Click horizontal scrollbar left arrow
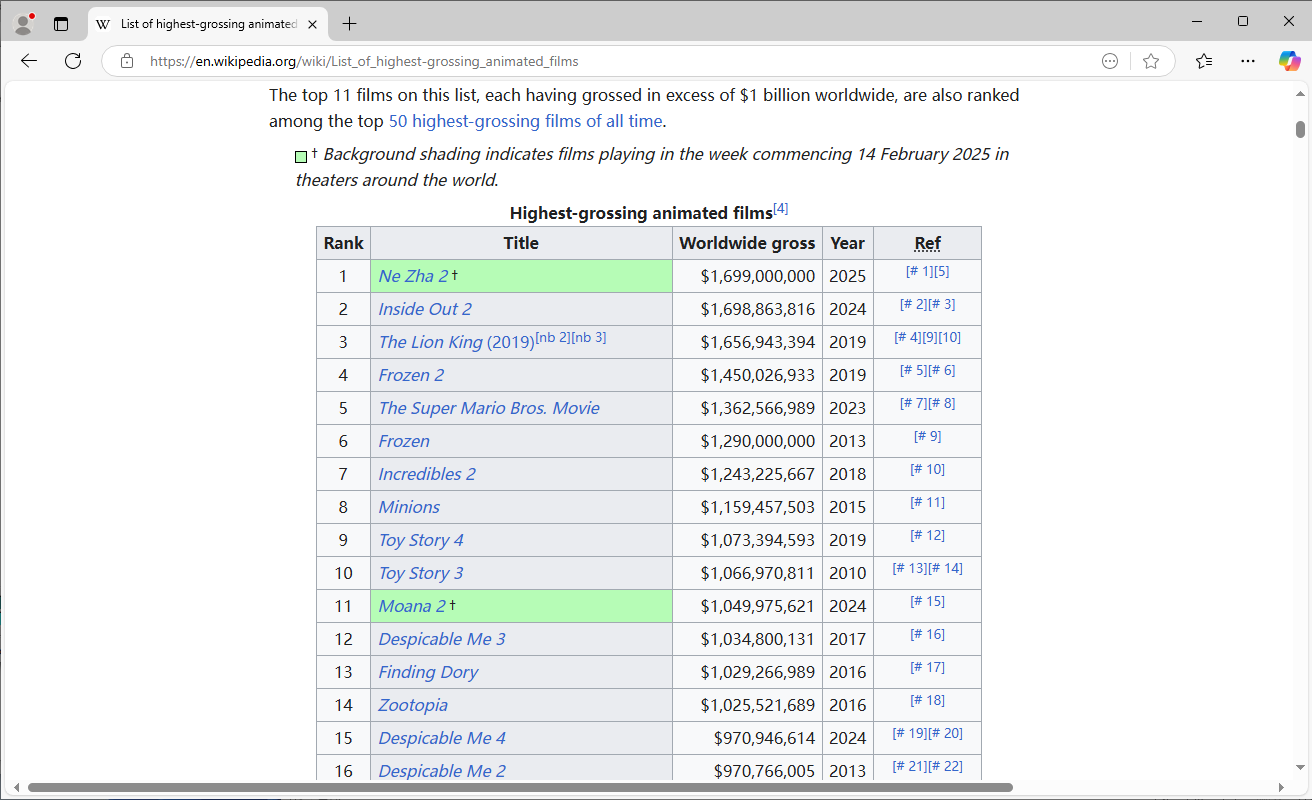Viewport: 1312px width, 800px height. coord(16,788)
